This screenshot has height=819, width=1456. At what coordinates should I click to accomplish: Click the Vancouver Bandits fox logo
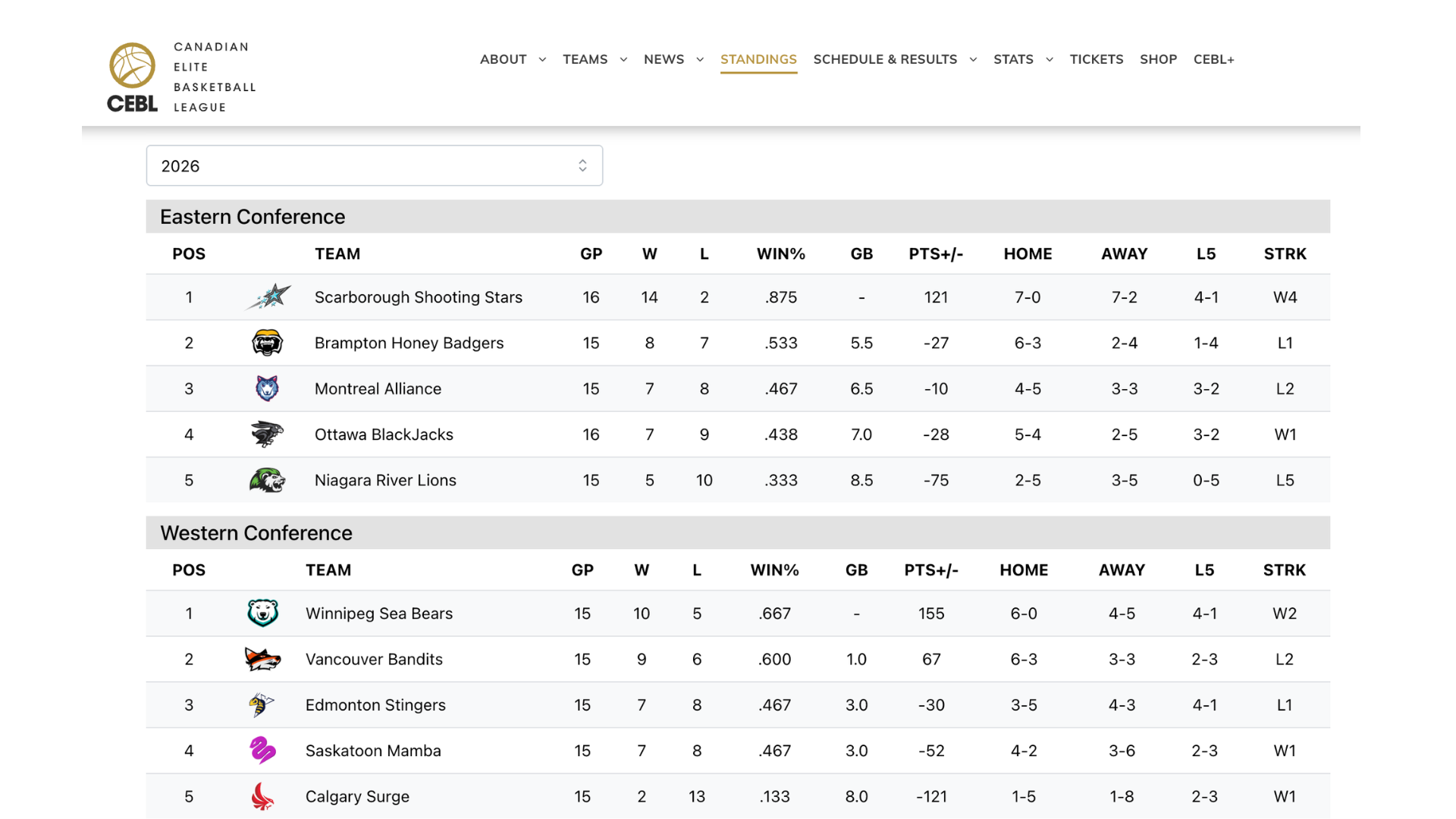pyautogui.click(x=262, y=659)
